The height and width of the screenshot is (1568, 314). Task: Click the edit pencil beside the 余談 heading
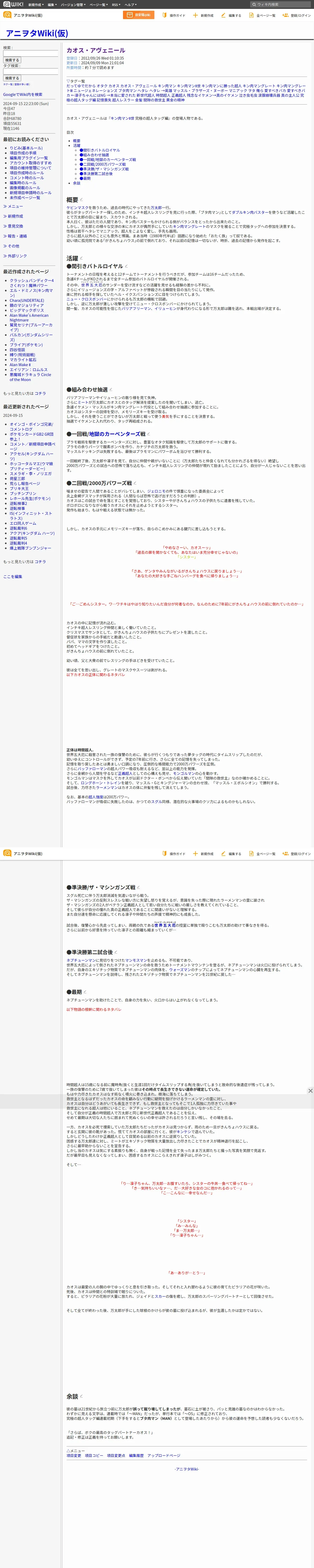point(81,1396)
